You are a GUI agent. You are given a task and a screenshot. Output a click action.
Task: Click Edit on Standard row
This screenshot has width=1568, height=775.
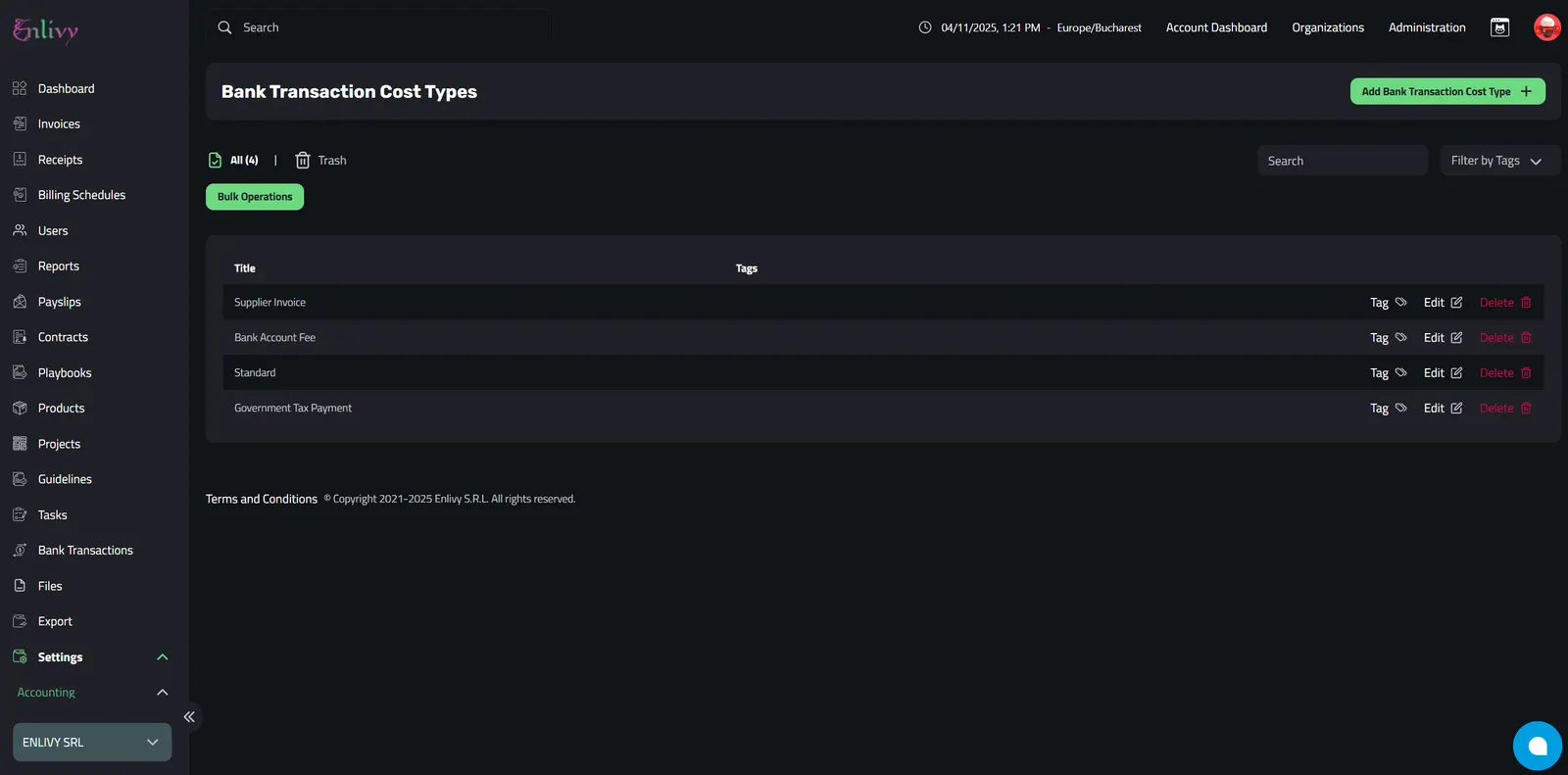click(x=1443, y=373)
